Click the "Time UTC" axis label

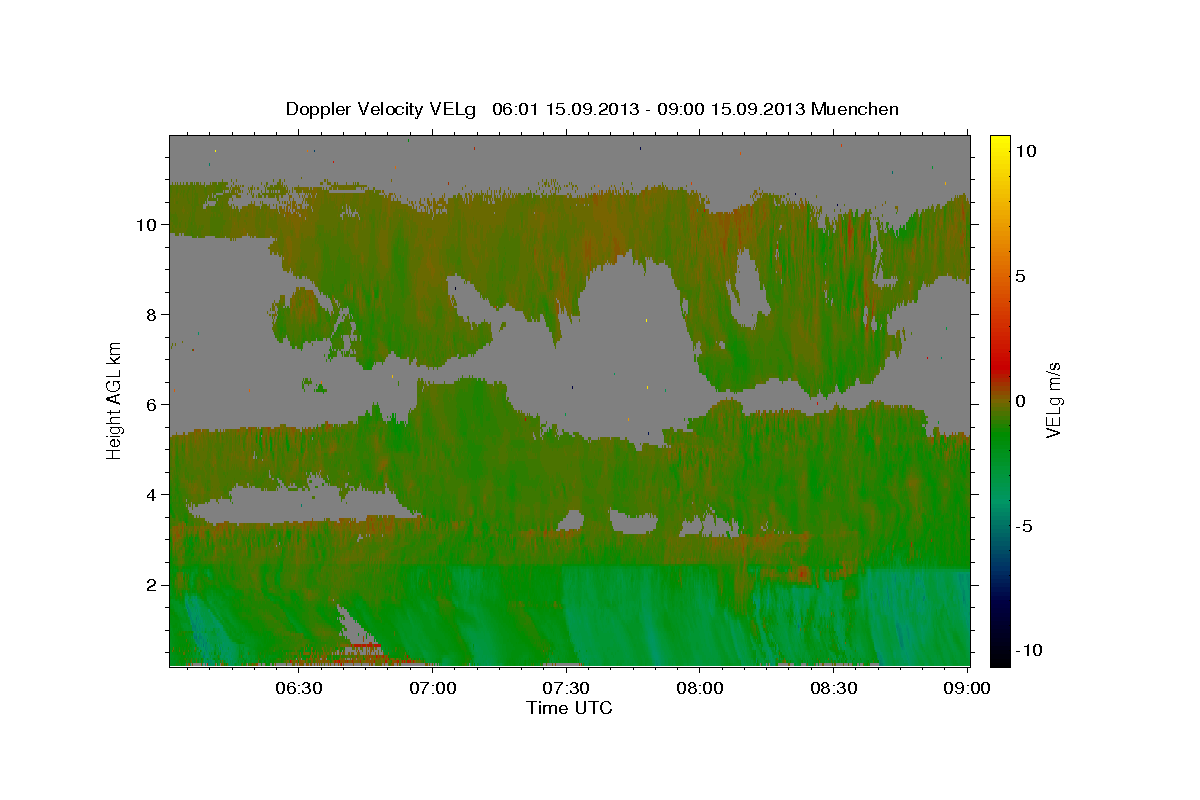point(569,708)
